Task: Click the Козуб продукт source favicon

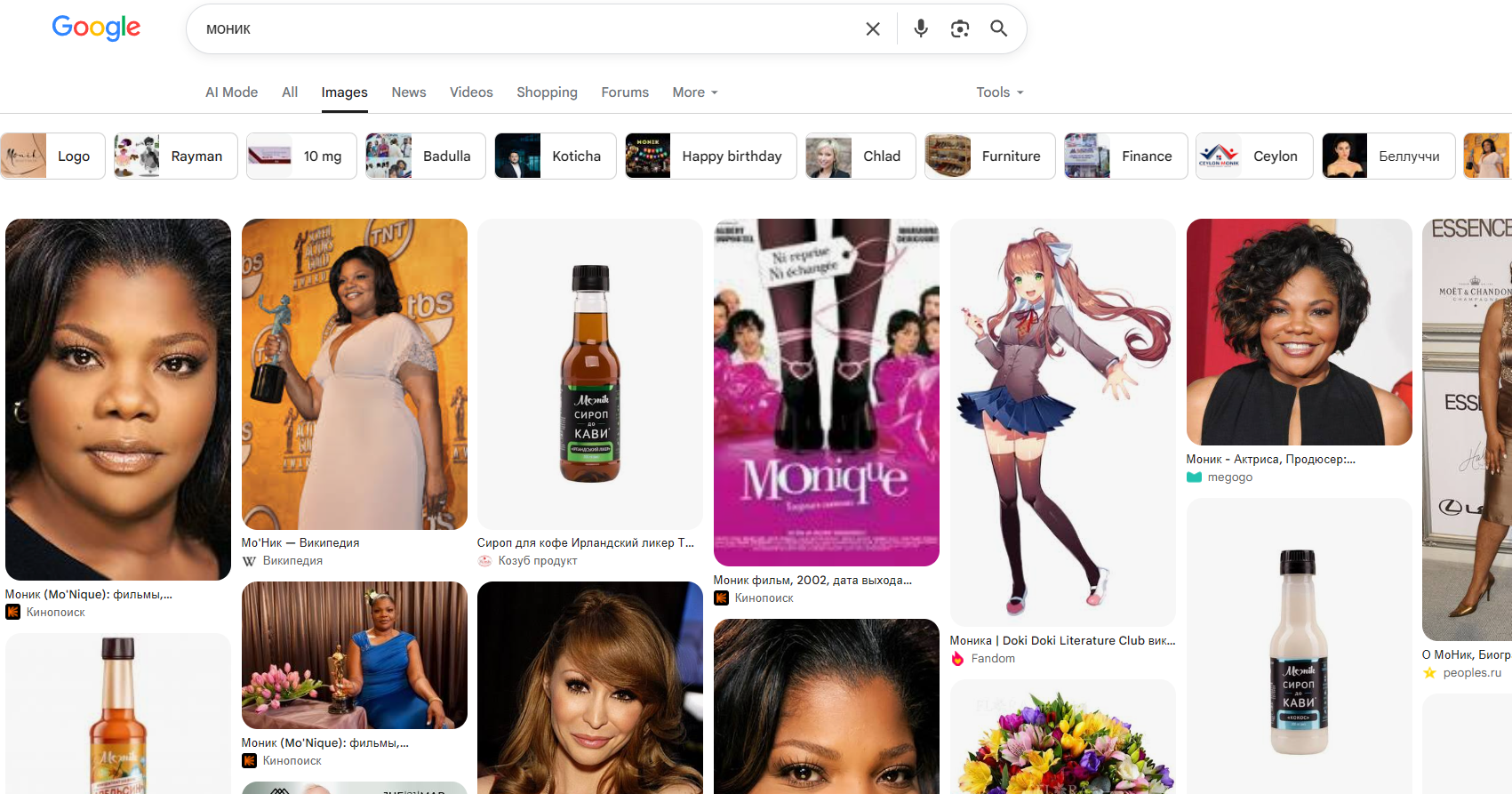Action: coord(484,561)
